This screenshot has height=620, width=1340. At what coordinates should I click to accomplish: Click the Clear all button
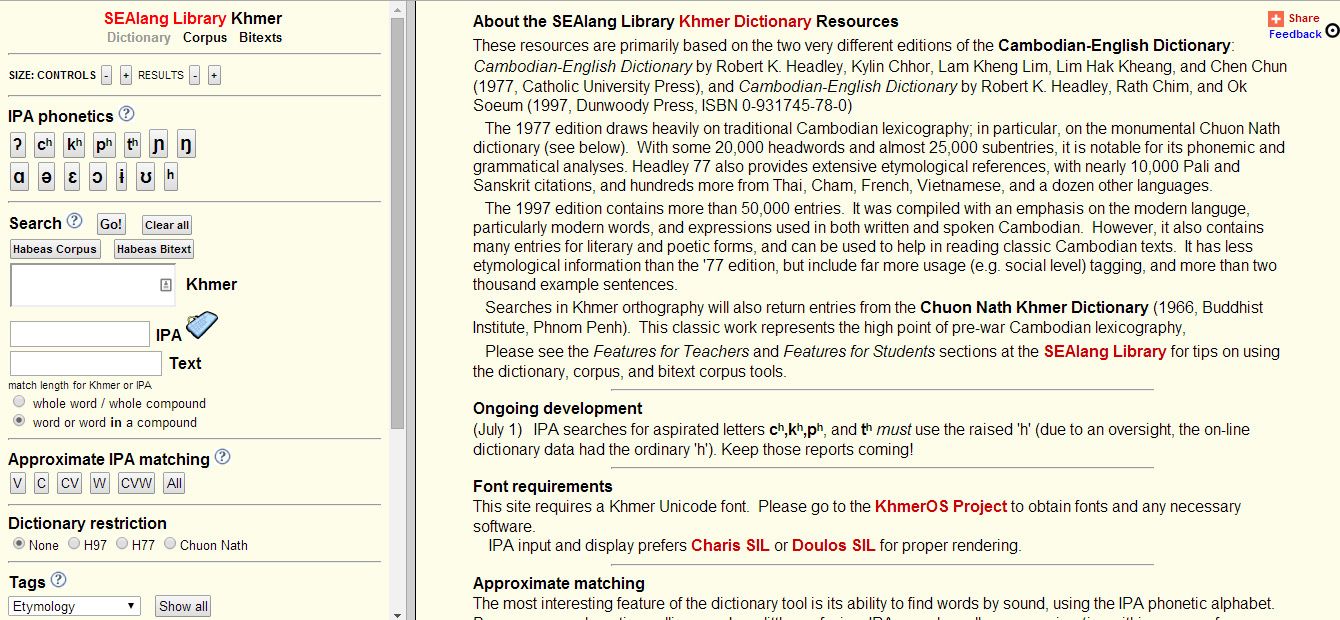click(x=166, y=225)
